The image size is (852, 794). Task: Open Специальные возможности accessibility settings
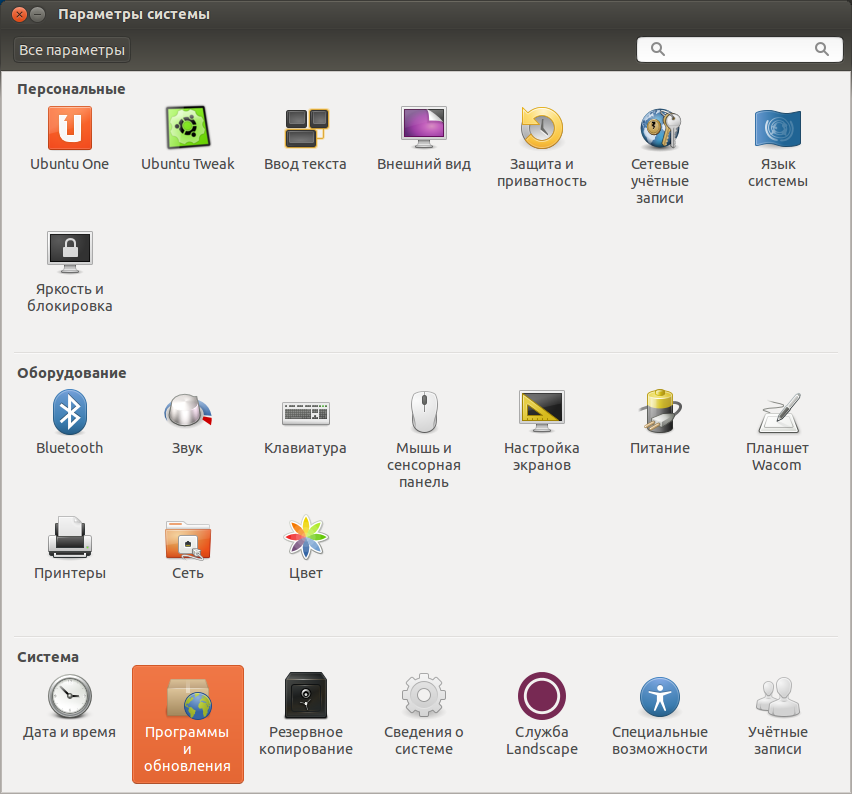coord(660,715)
